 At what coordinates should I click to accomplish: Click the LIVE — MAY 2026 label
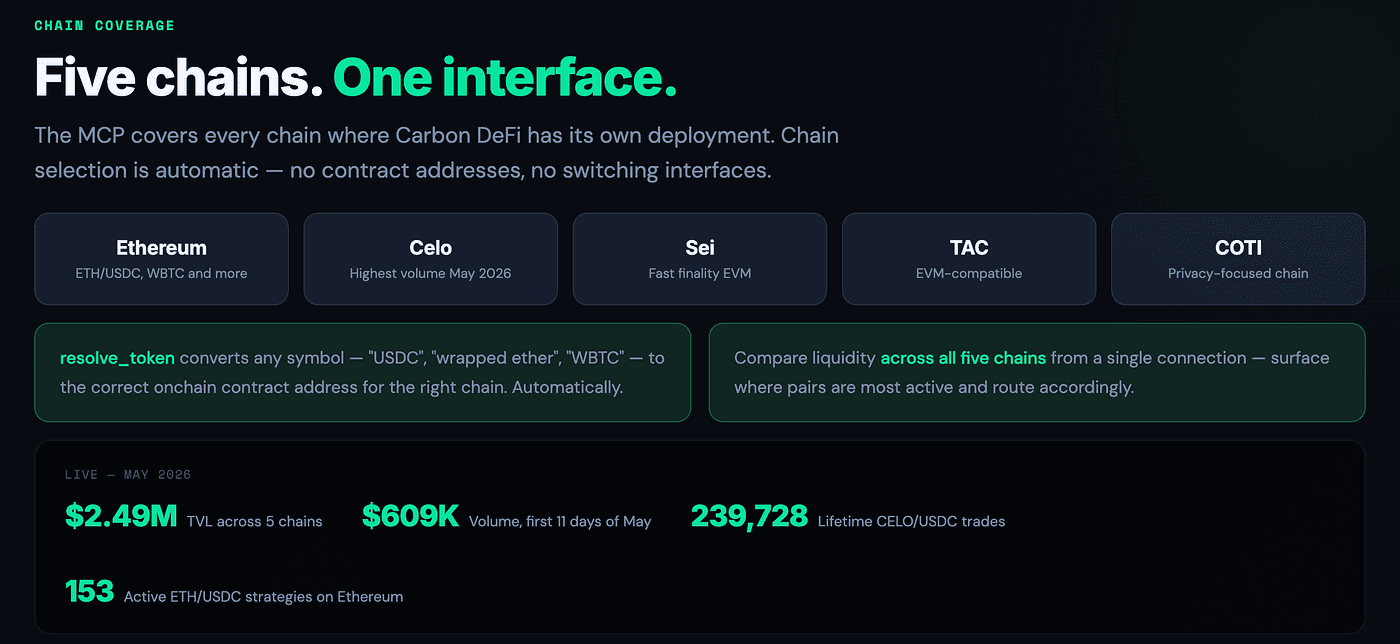point(128,475)
